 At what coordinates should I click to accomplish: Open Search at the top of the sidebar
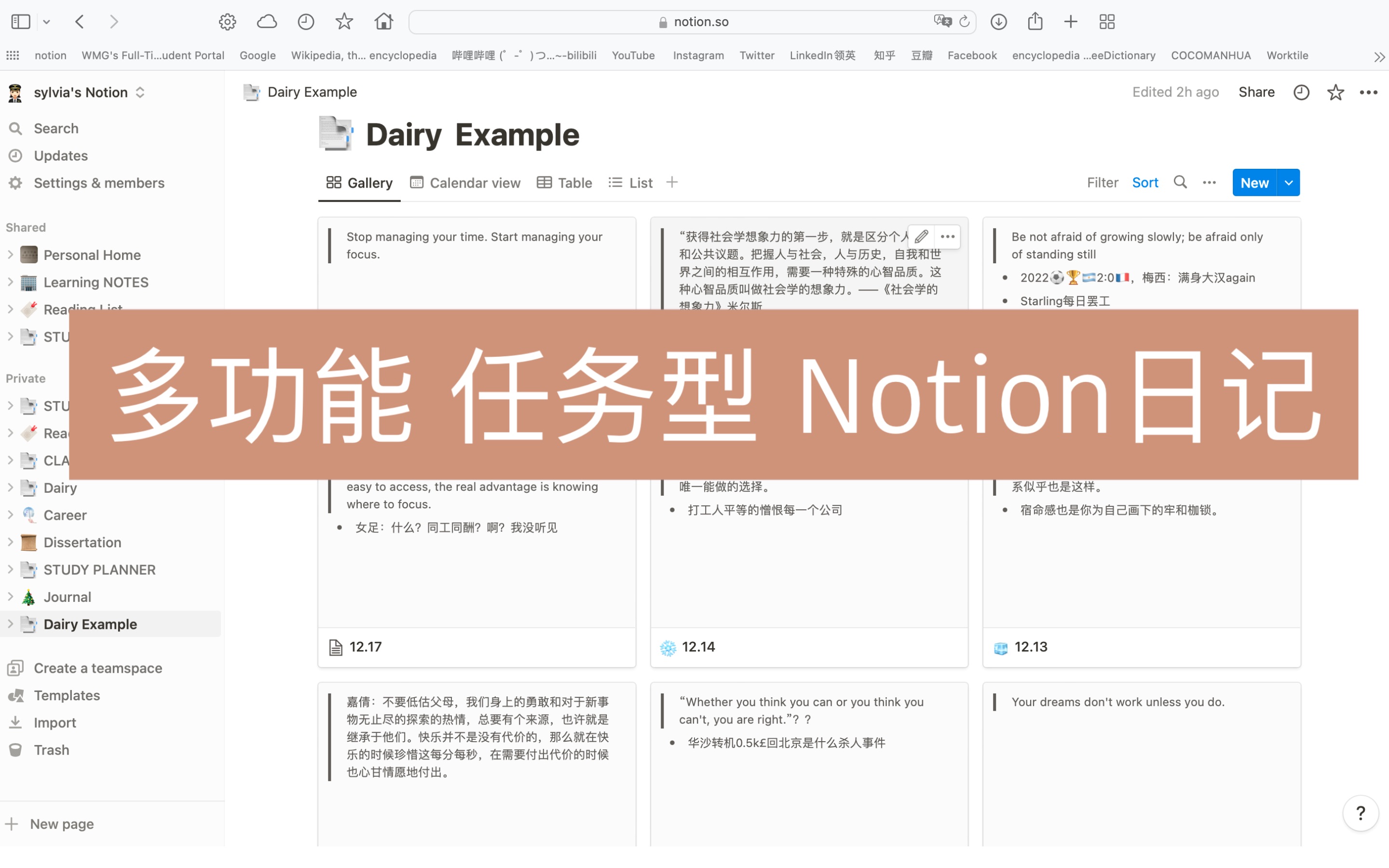click(x=55, y=128)
